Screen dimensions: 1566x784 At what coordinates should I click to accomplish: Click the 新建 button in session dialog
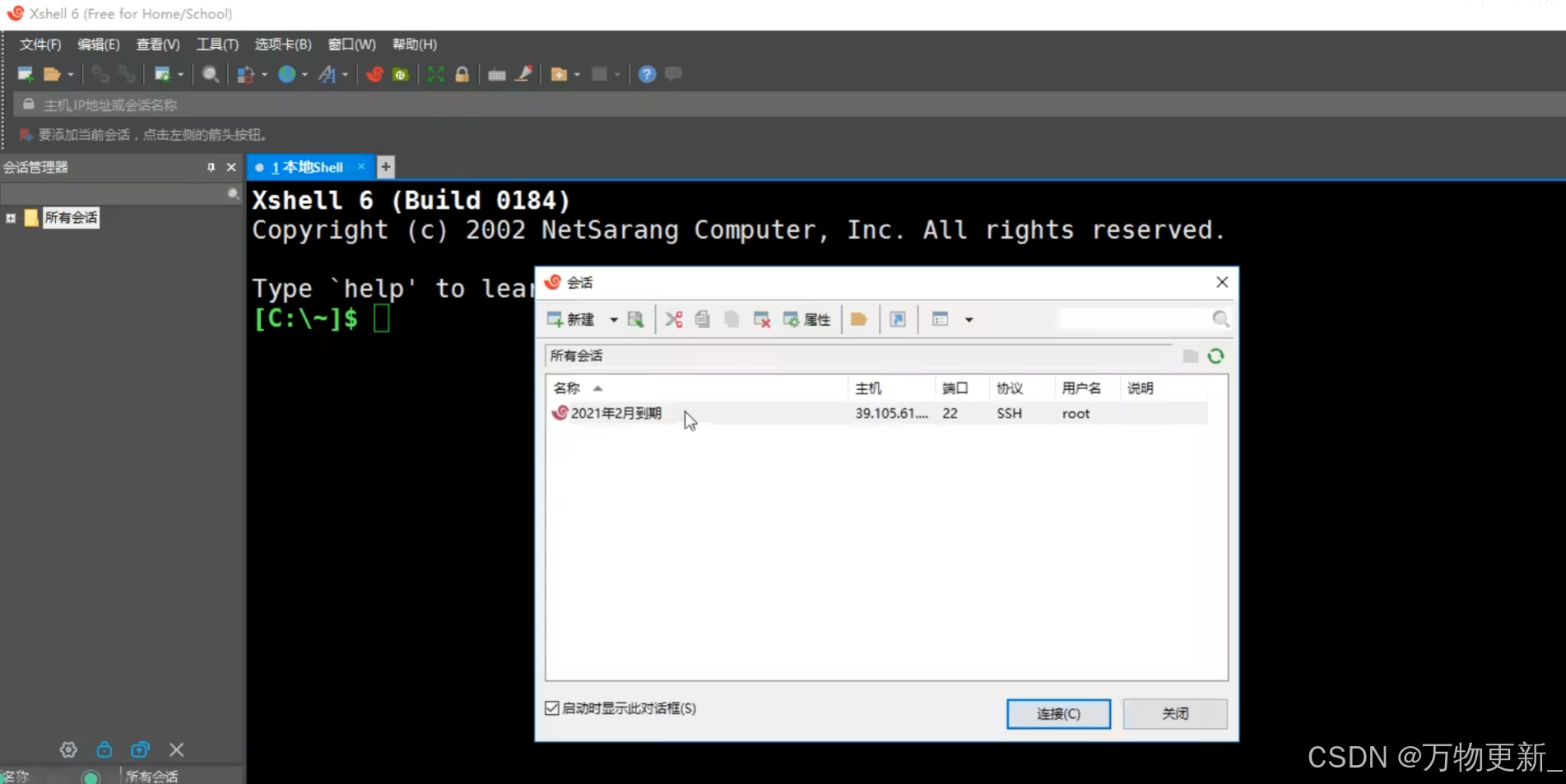click(x=571, y=319)
